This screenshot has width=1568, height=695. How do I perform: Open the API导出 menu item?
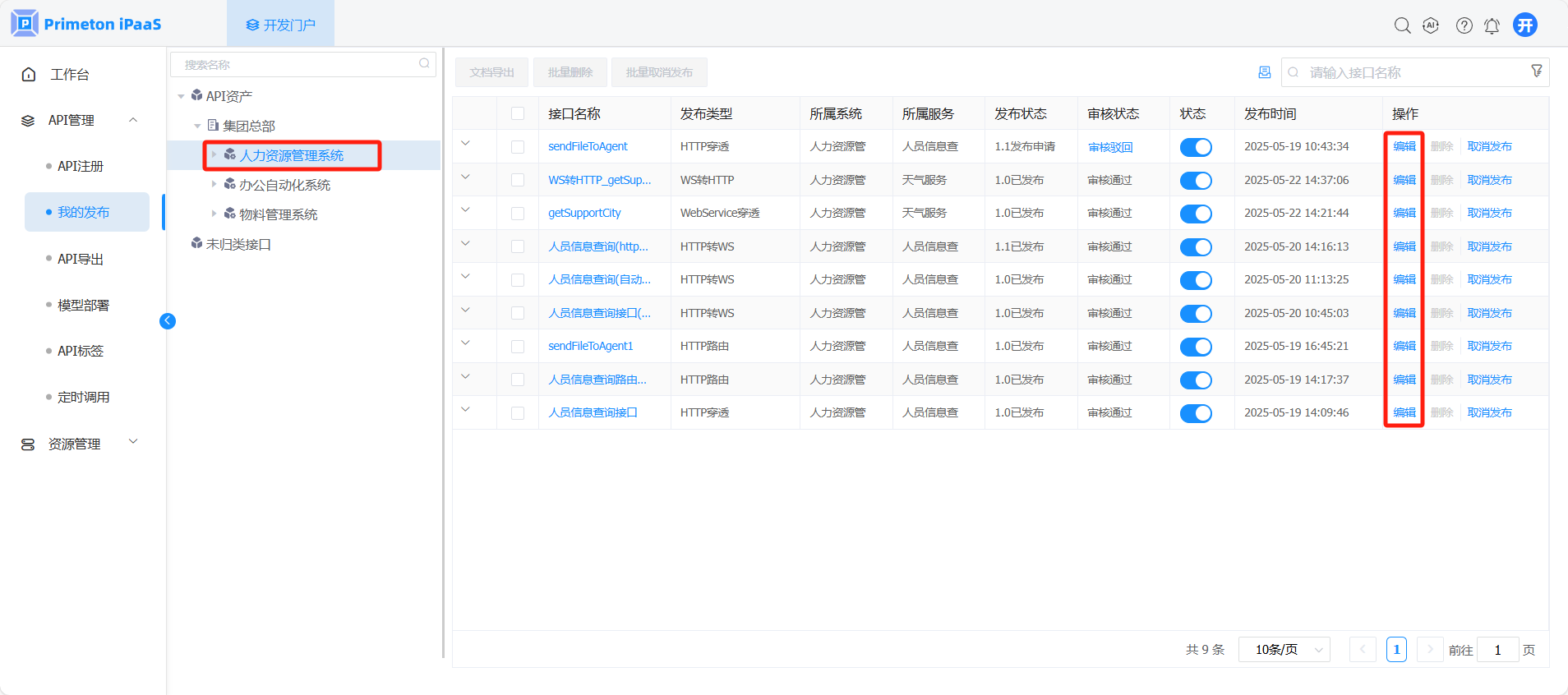tap(81, 259)
